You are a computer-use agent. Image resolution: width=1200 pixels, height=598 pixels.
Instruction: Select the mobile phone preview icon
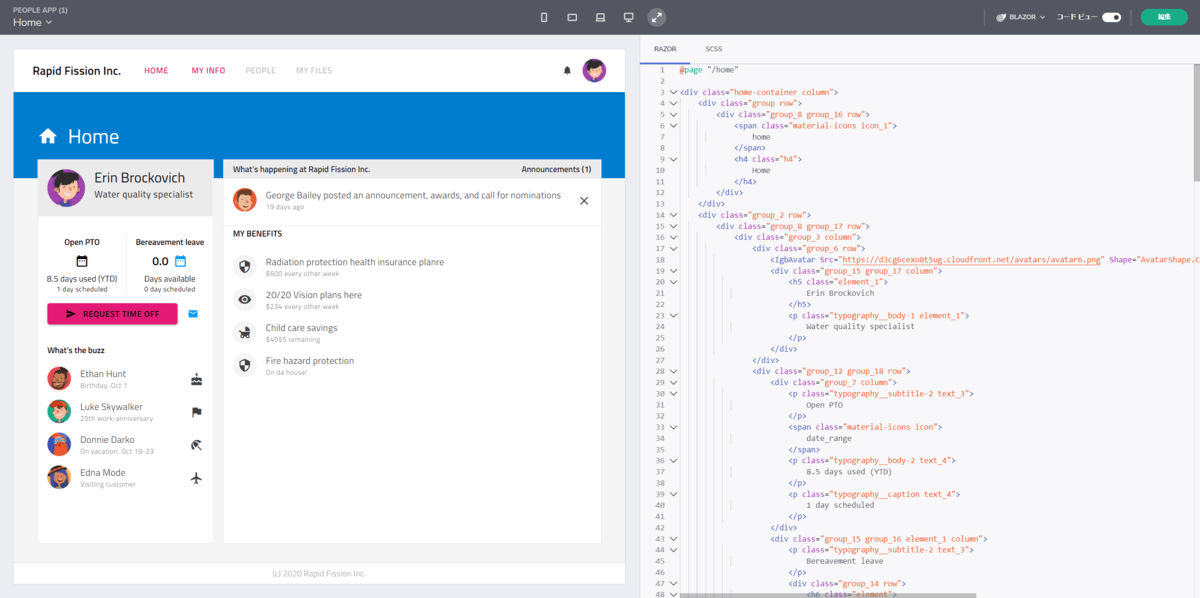tap(544, 17)
